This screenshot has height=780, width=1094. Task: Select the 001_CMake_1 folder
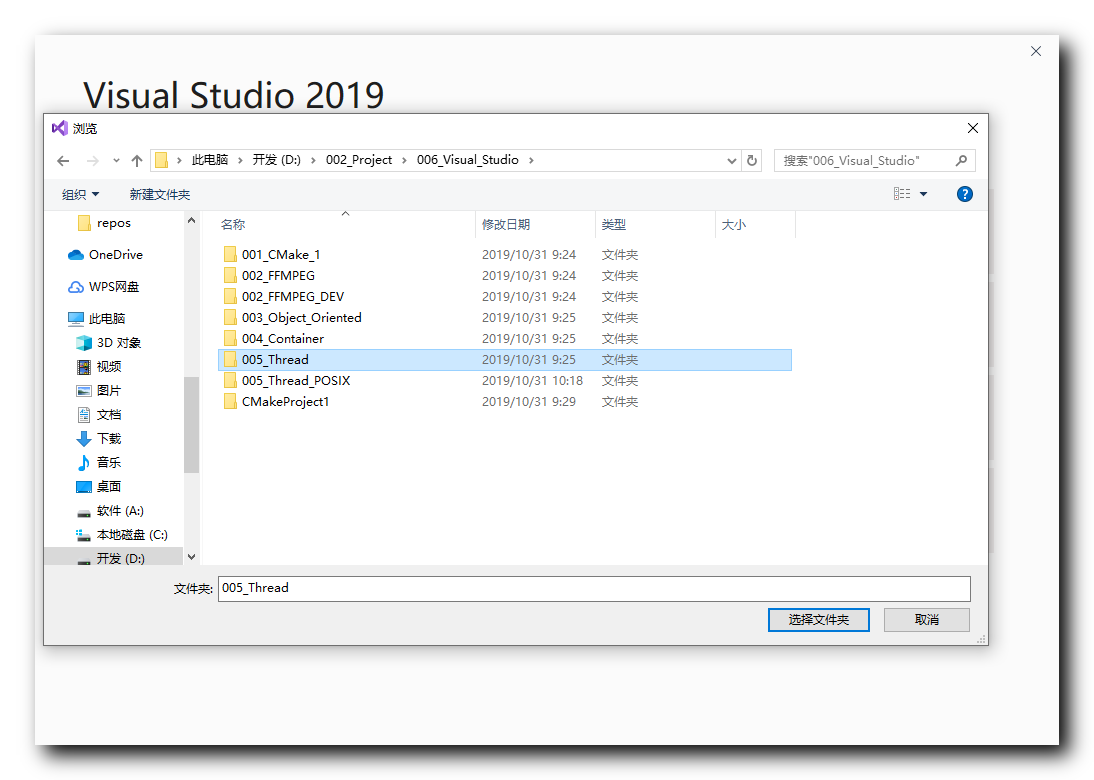[x=280, y=255]
